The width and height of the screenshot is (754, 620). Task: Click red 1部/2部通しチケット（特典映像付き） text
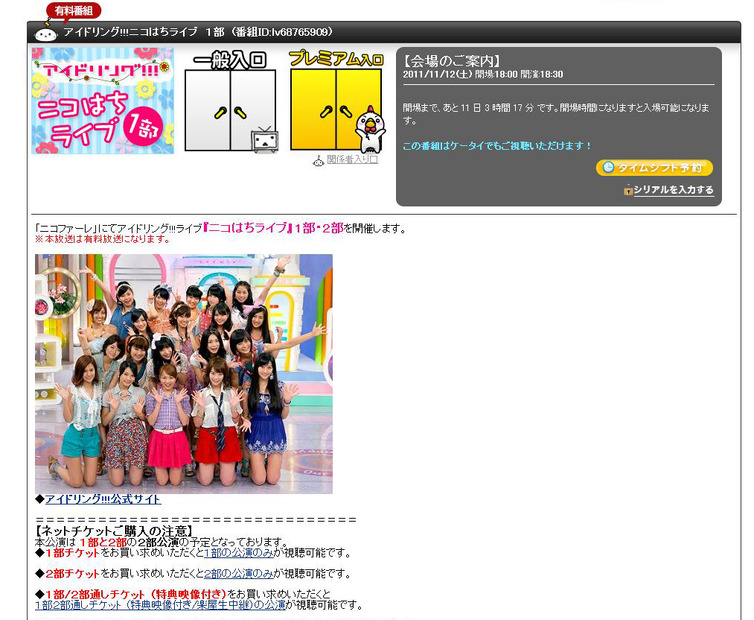[x=136, y=595]
